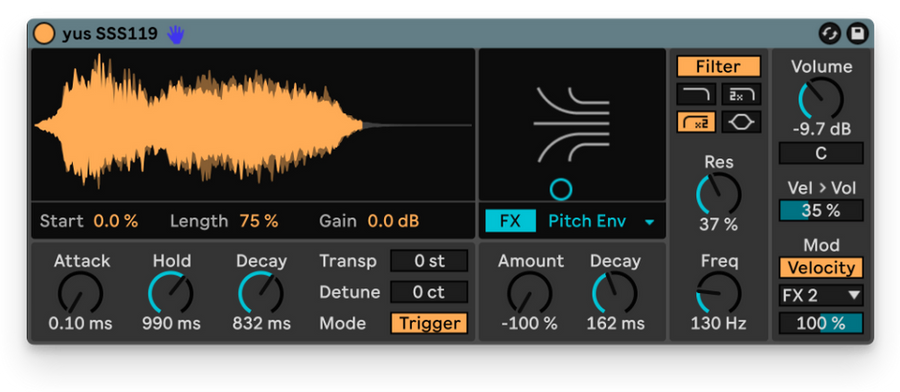
Task: Select the 24 dB low-pass 2x filter
Action: 741,94
